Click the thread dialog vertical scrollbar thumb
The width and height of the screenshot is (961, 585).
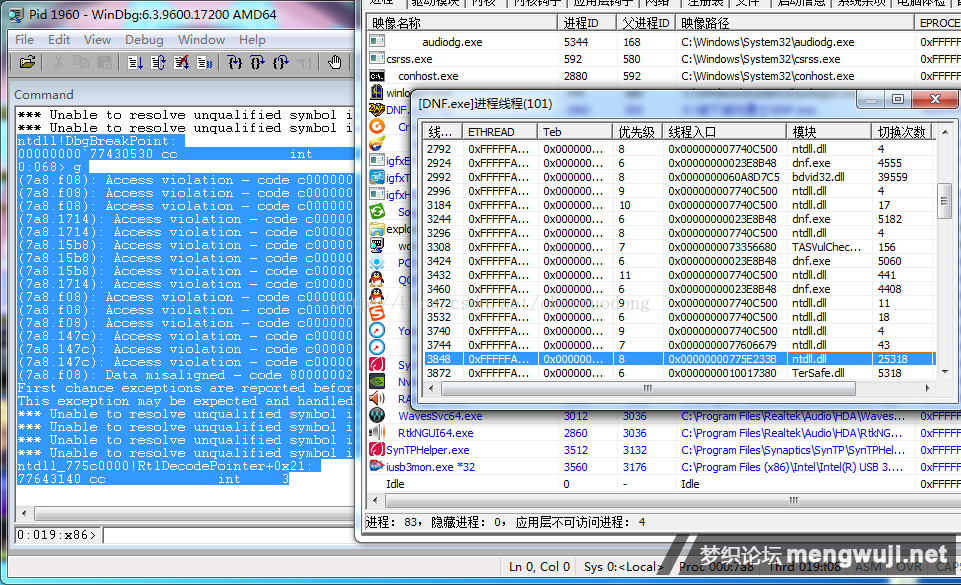click(x=944, y=201)
